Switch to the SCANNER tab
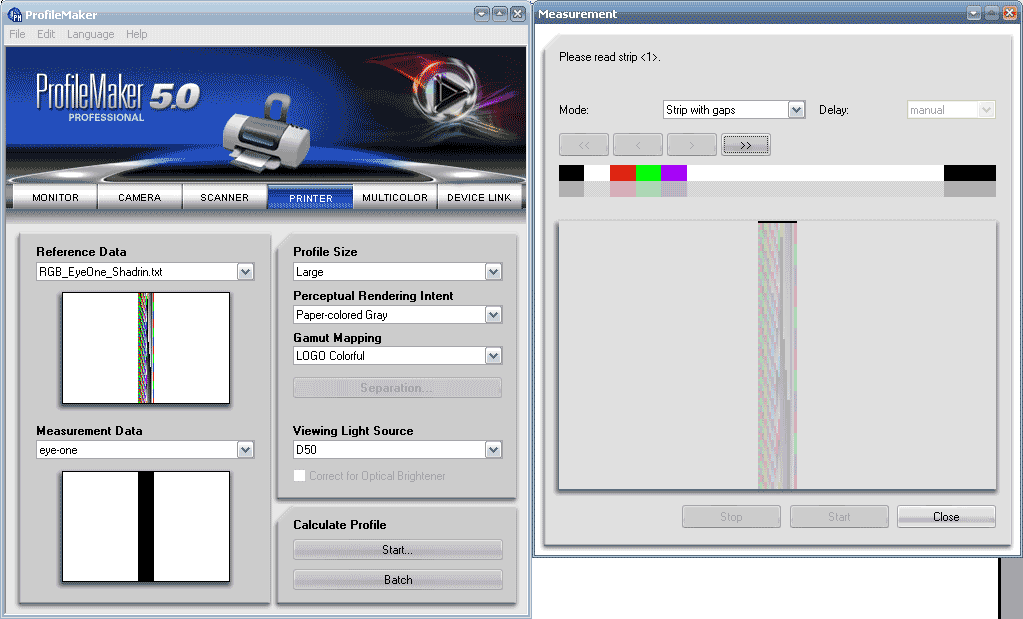Viewport: 1023px width, 619px height. point(224,197)
